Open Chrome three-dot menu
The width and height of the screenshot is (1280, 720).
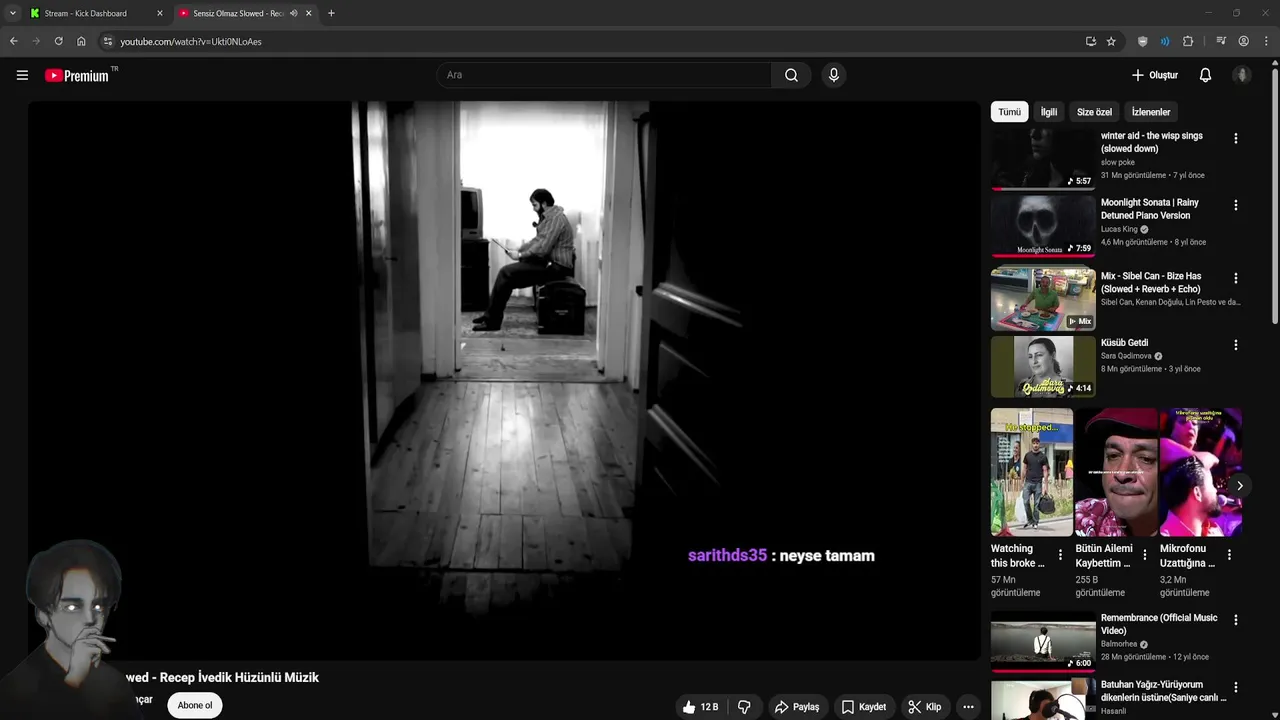click(x=1266, y=41)
